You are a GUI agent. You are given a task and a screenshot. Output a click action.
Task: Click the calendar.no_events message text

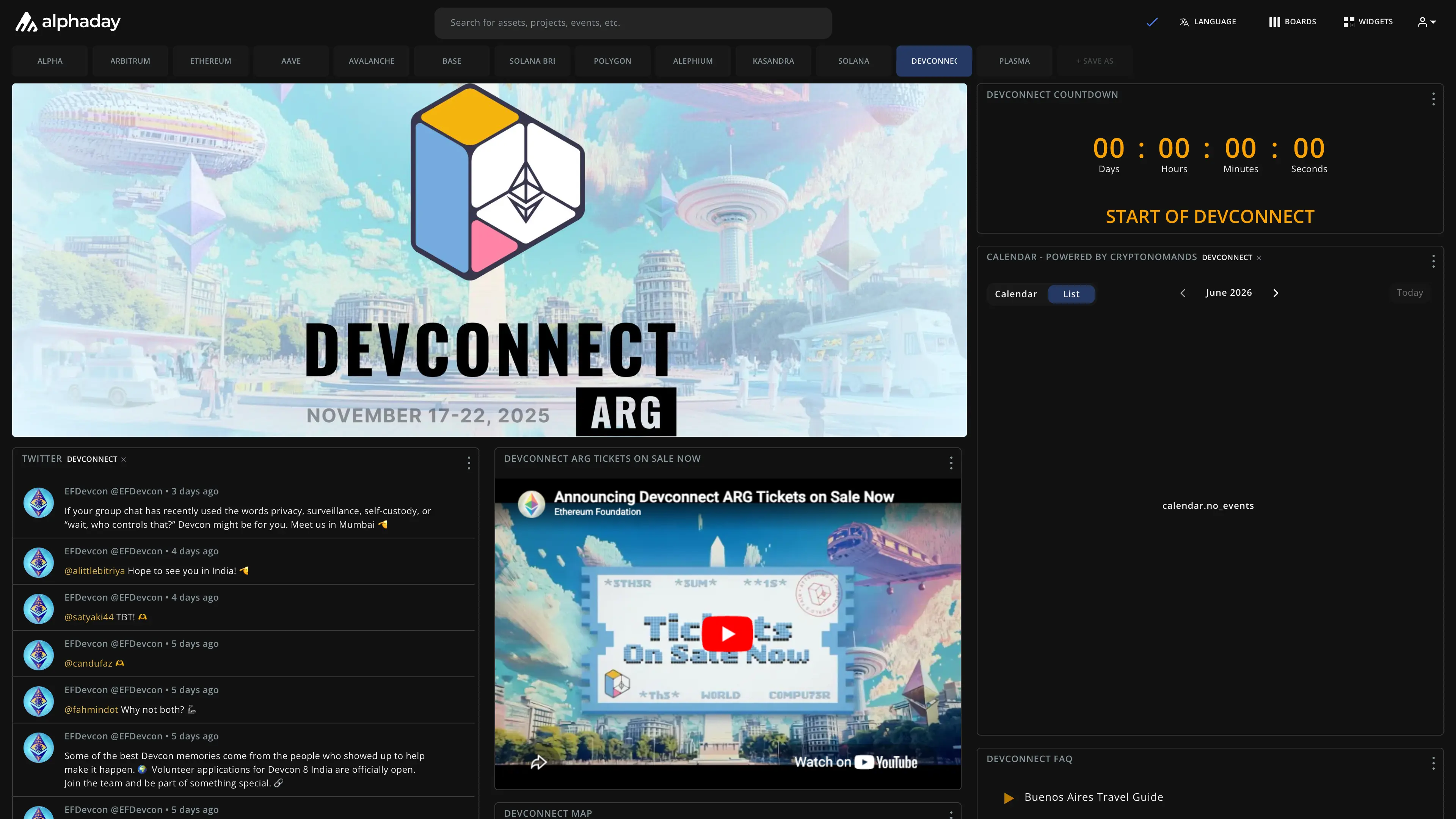(x=1208, y=506)
